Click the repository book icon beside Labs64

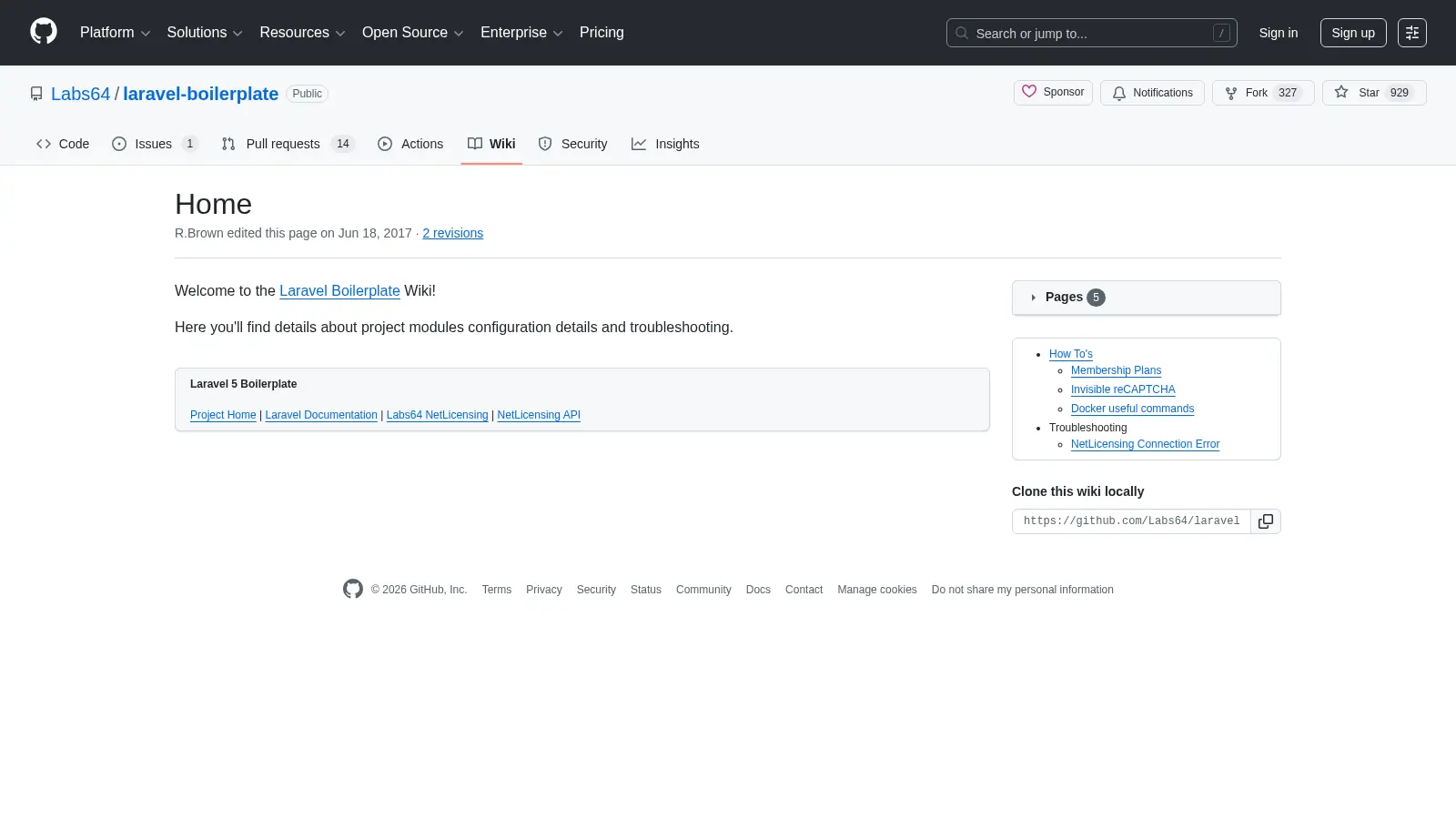point(36,94)
